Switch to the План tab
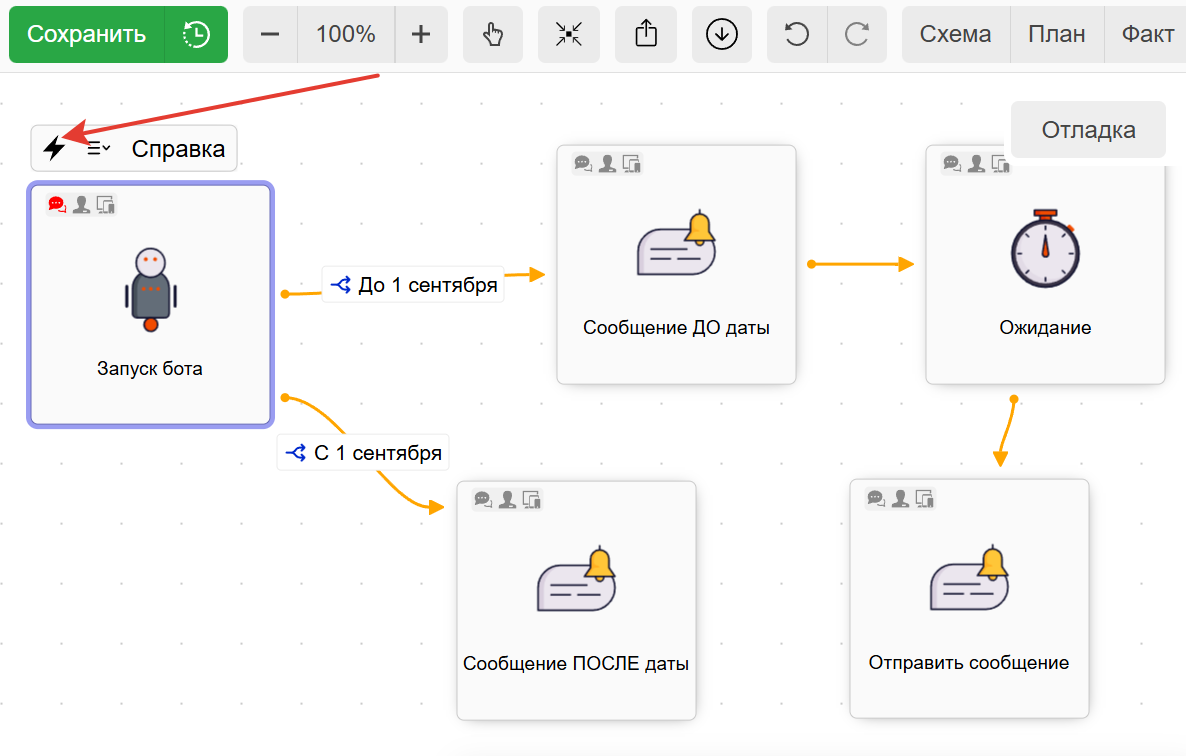 [x=1057, y=34]
